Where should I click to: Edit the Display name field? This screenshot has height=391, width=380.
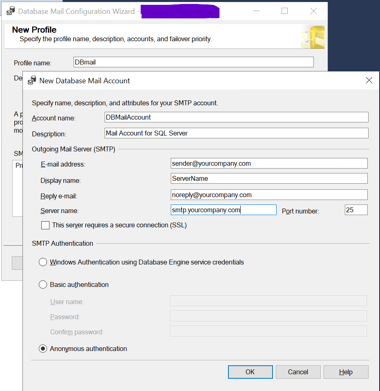click(x=269, y=178)
